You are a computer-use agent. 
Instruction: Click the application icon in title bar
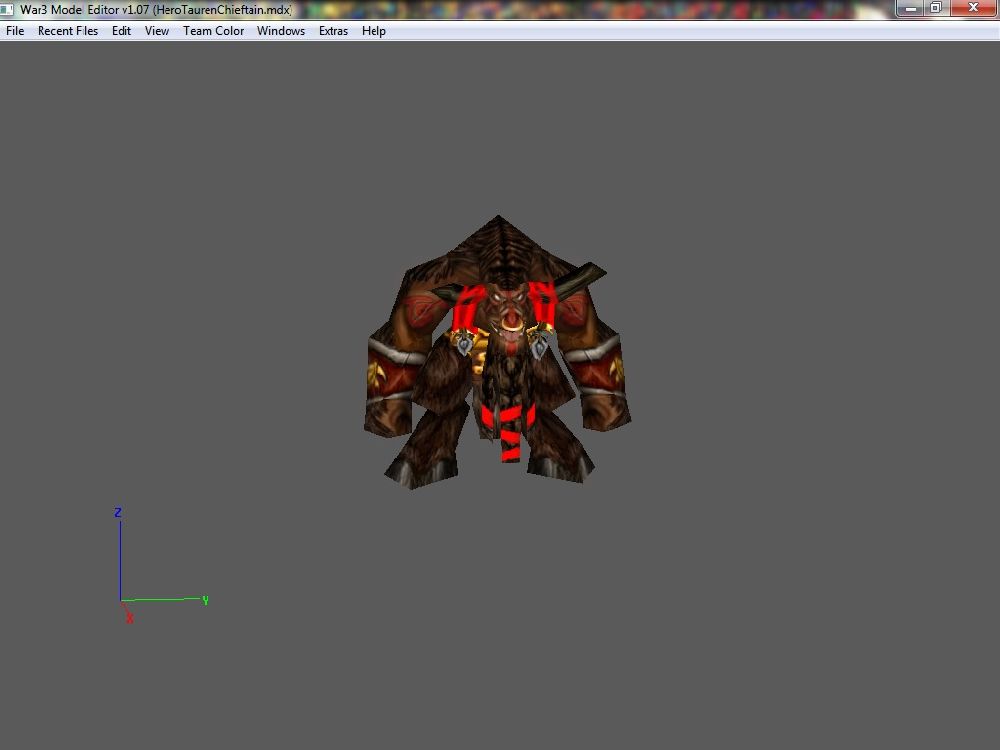(7, 10)
